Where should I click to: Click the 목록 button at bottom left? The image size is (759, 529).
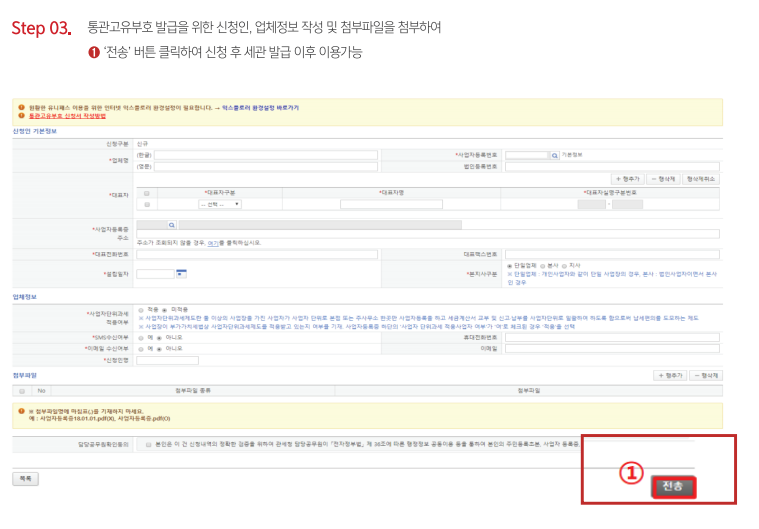tap(24, 479)
